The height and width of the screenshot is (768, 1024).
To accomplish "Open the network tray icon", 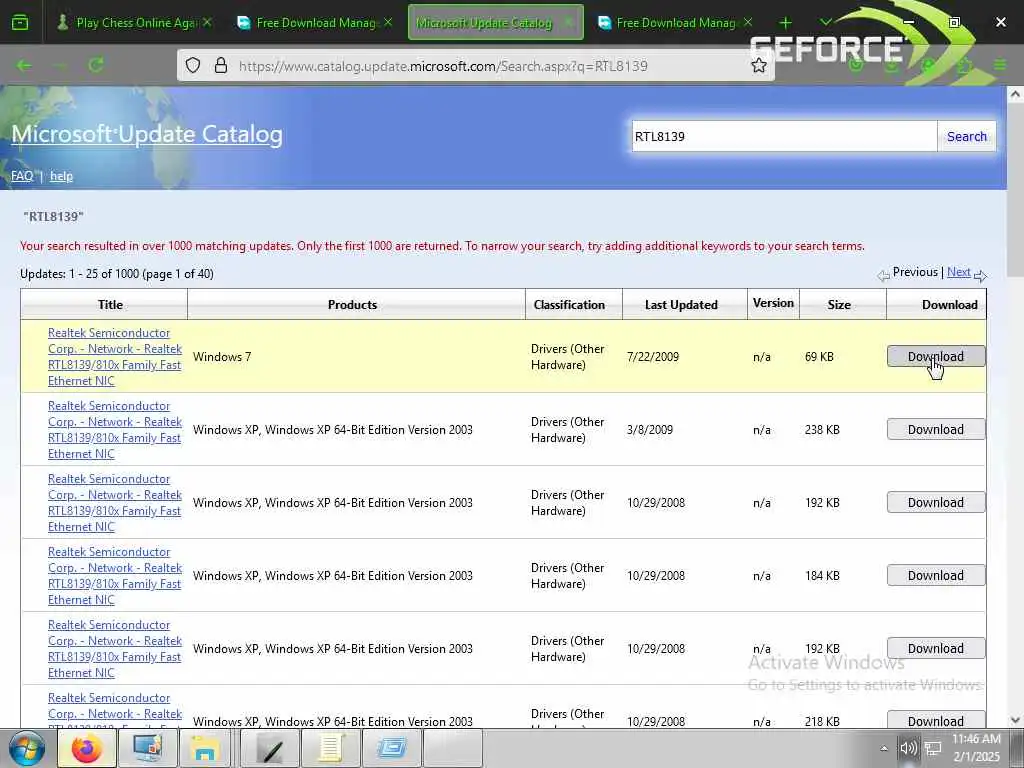I will click(933, 748).
